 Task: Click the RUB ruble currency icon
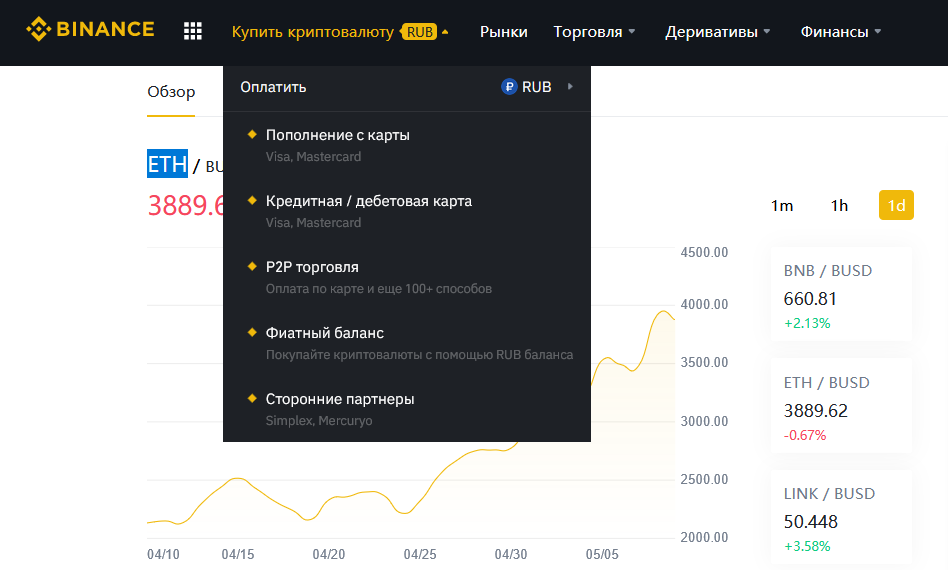click(509, 87)
